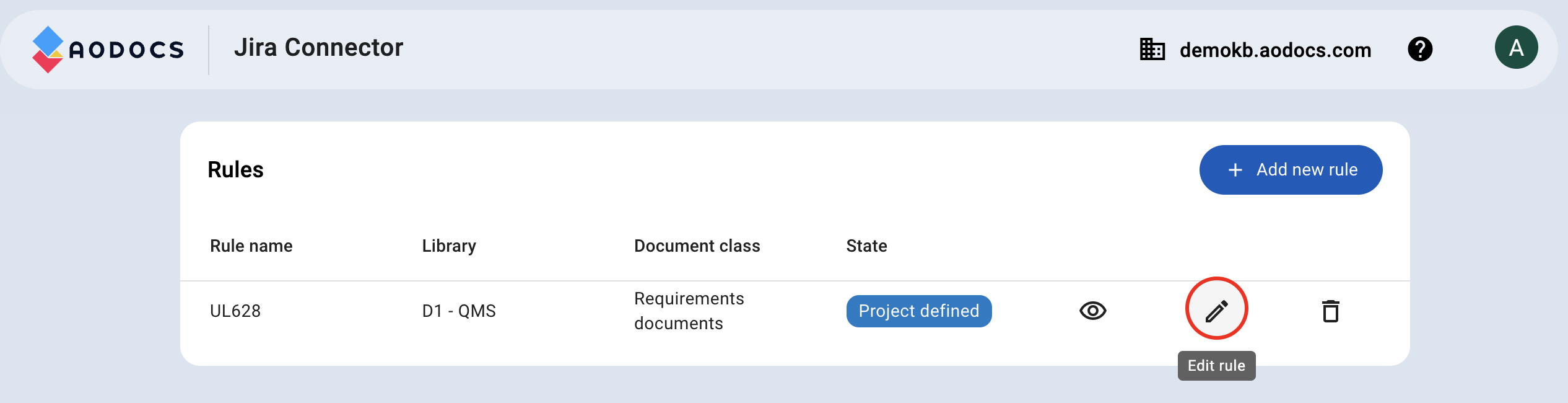This screenshot has height=403, width=1568.
Task: Click the Project defined state badge
Action: coord(918,311)
